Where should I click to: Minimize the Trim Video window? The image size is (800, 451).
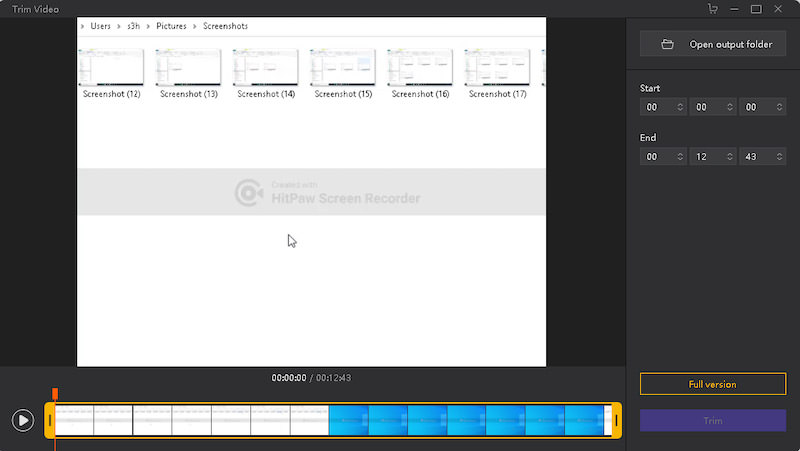(x=734, y=9)
